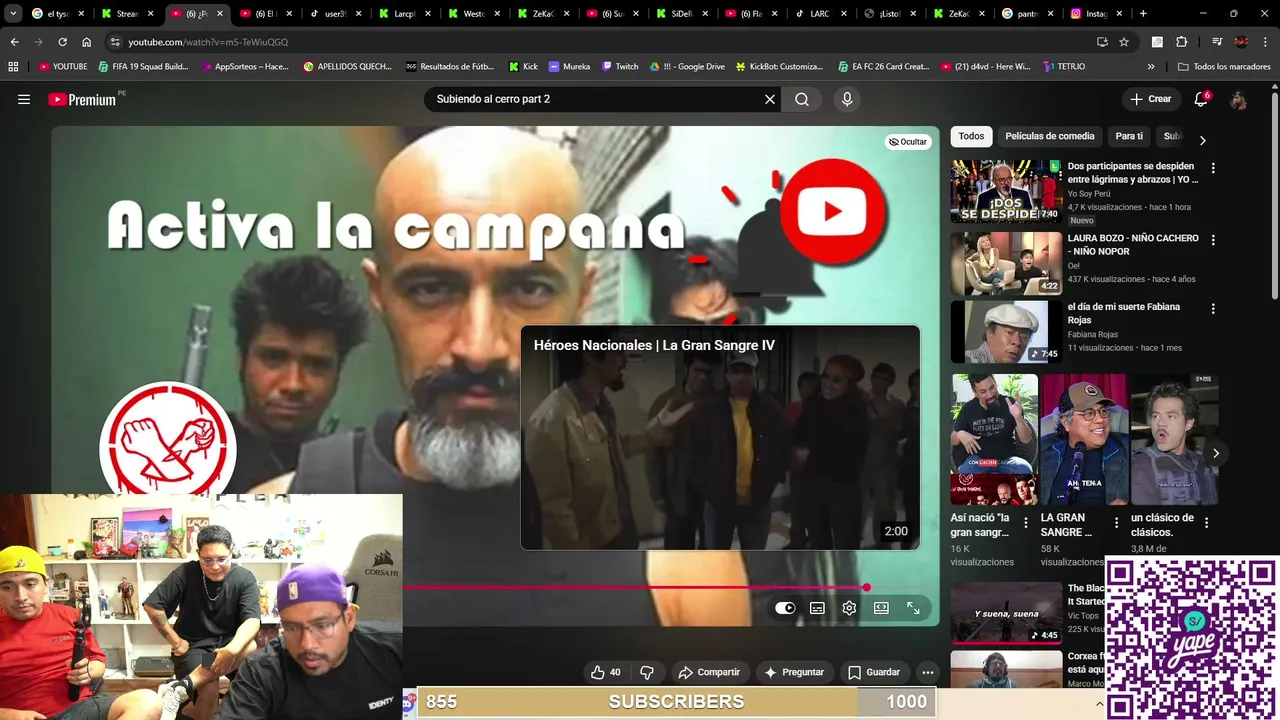Open Chrome three-dot menu
1280x720 pixels.
click(x=1266, y=42)
